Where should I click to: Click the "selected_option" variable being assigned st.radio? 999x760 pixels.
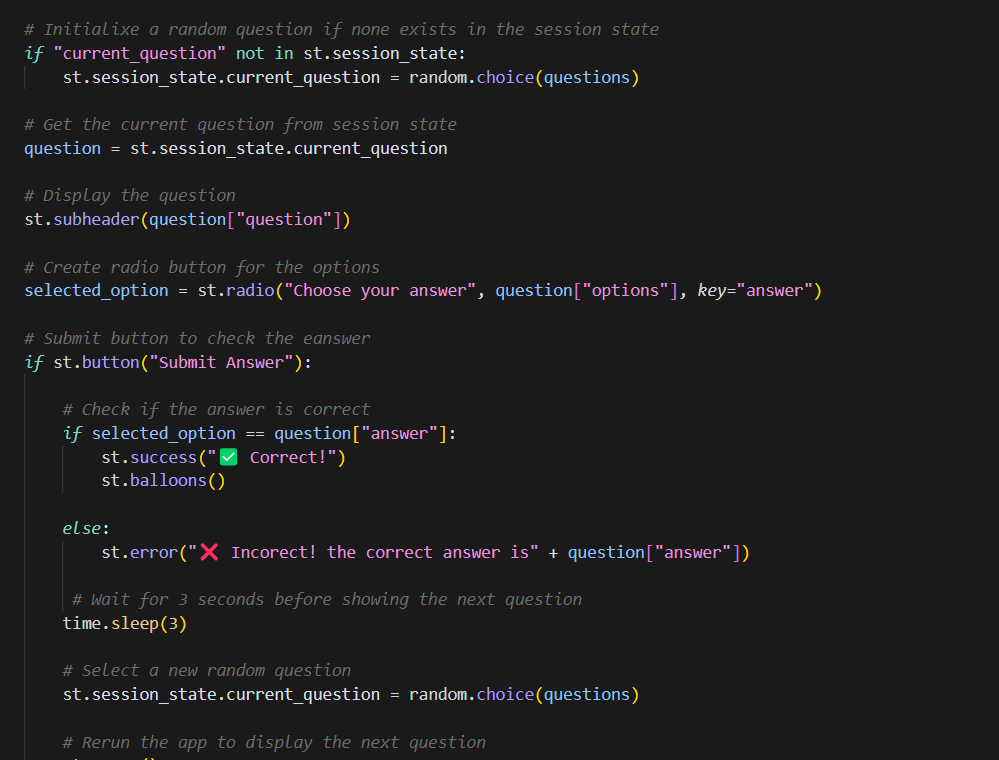96,290
